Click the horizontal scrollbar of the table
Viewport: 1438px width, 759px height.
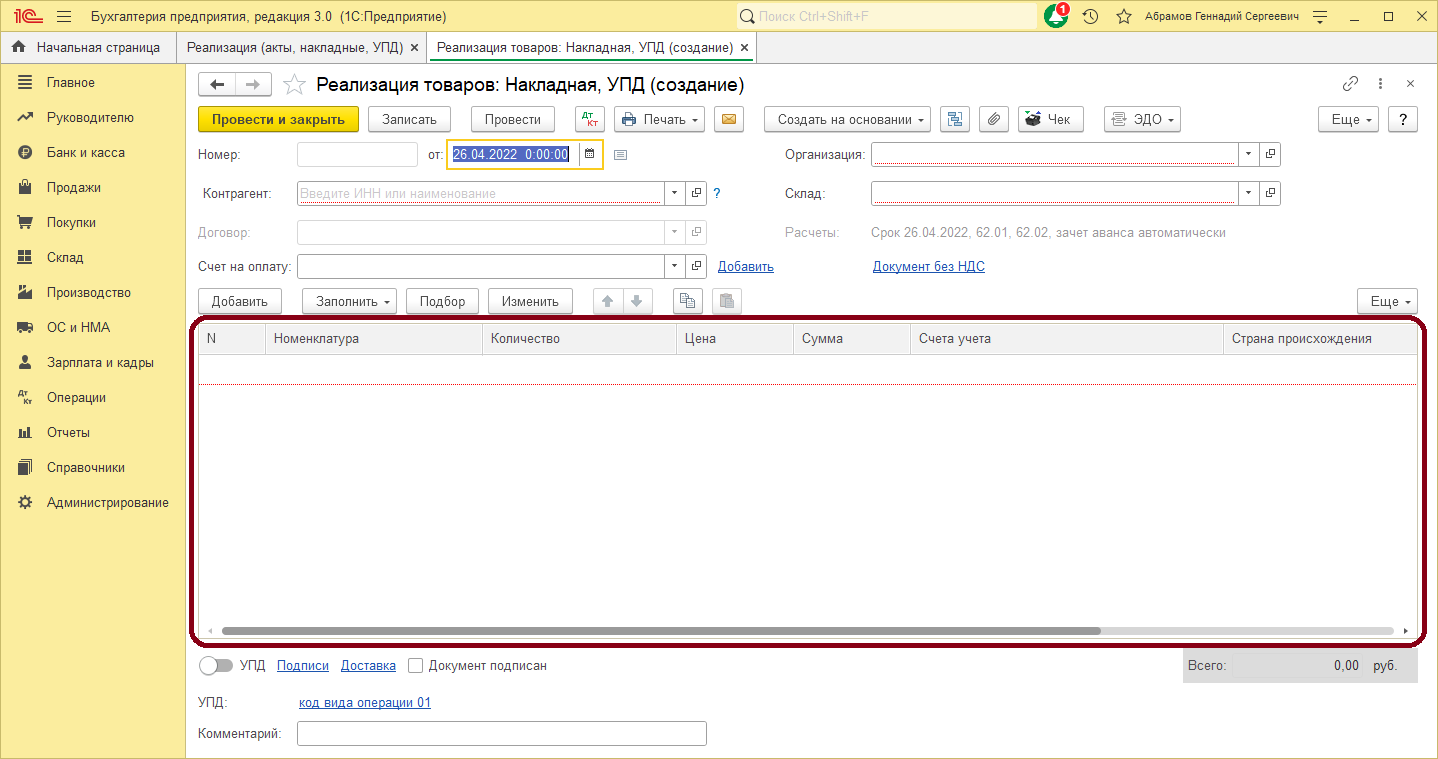660,631
